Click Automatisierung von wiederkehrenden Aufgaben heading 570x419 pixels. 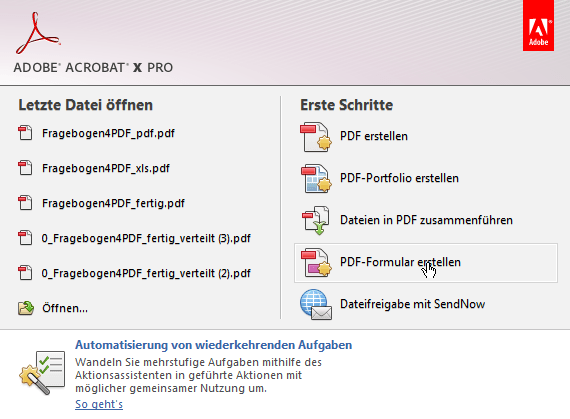(x=213, y=345)
